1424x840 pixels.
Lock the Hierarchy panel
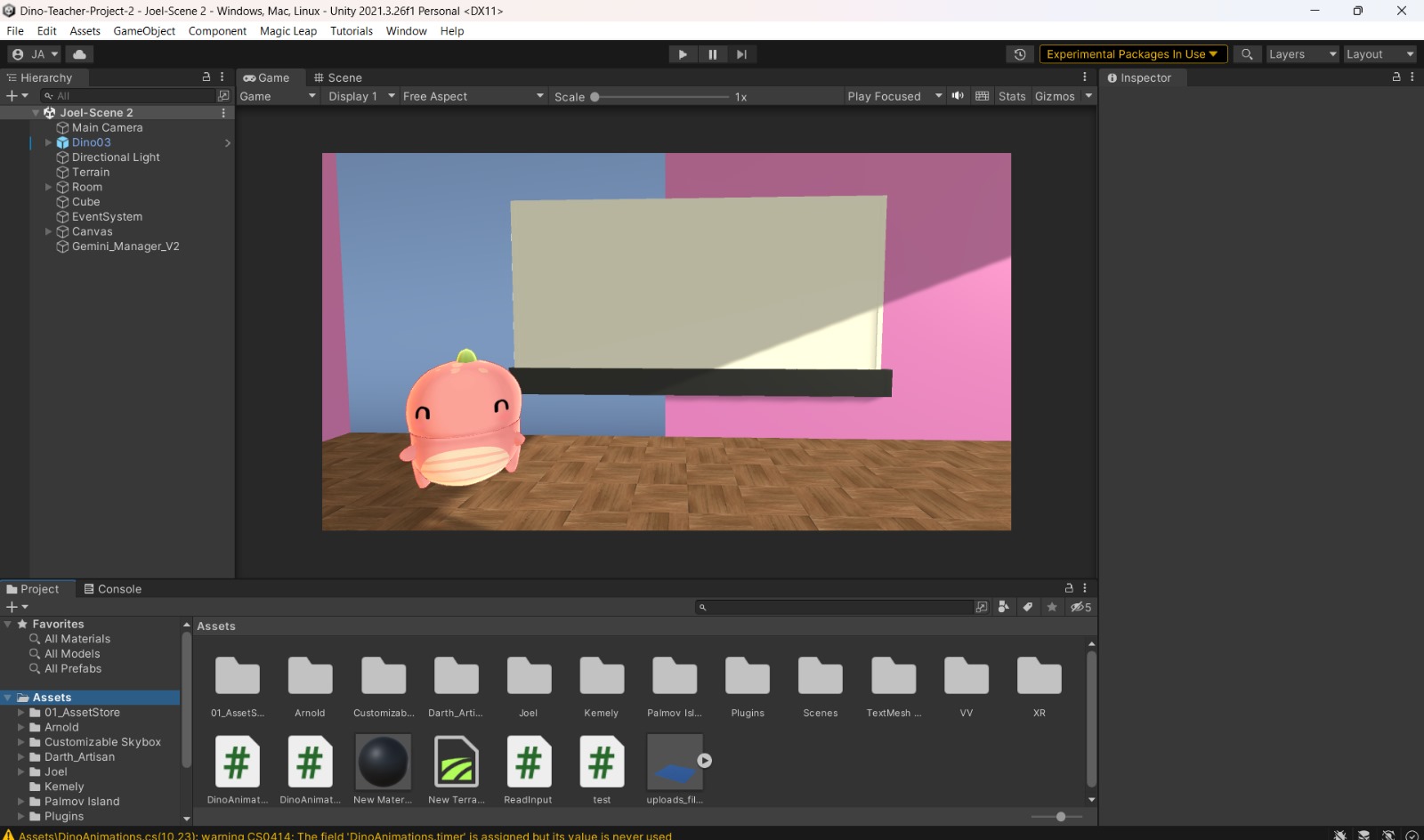point(206,77)
